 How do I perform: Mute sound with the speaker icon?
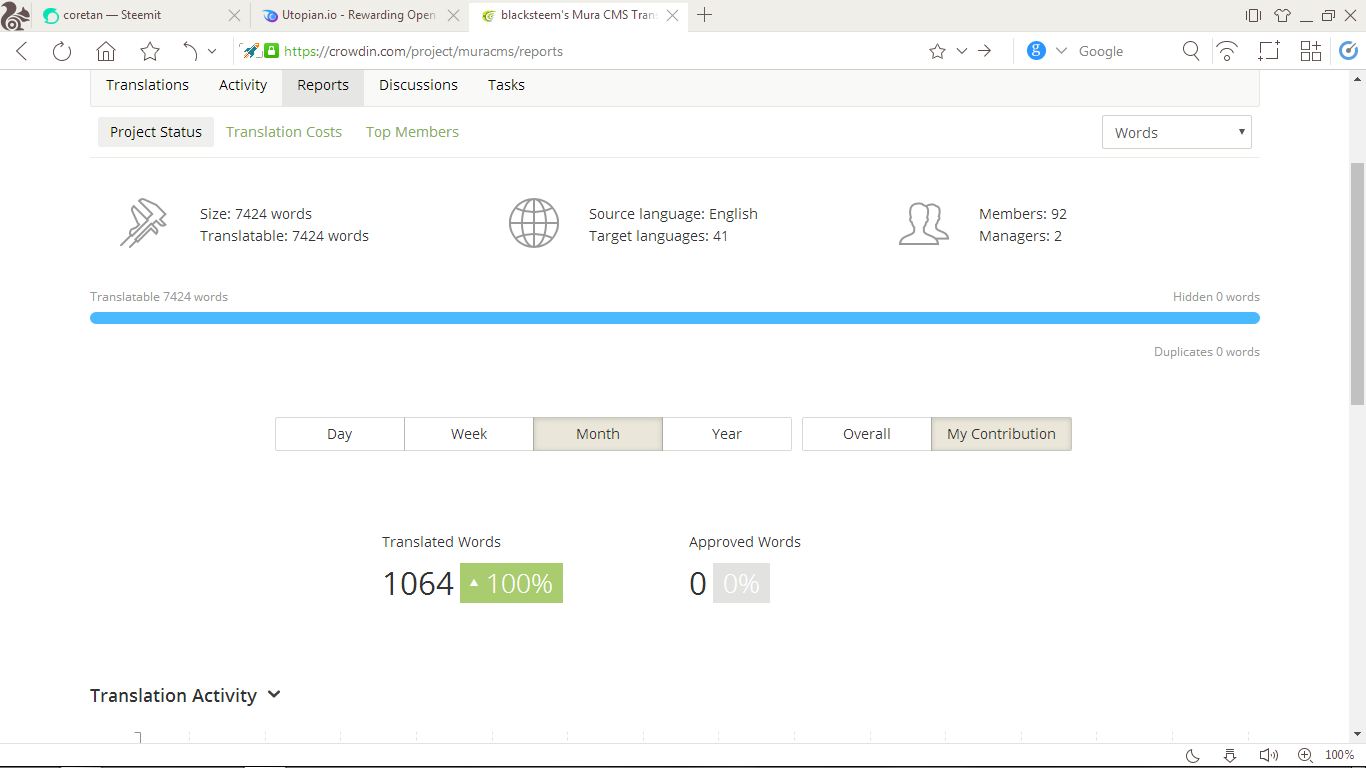(x=1268, y=755)
